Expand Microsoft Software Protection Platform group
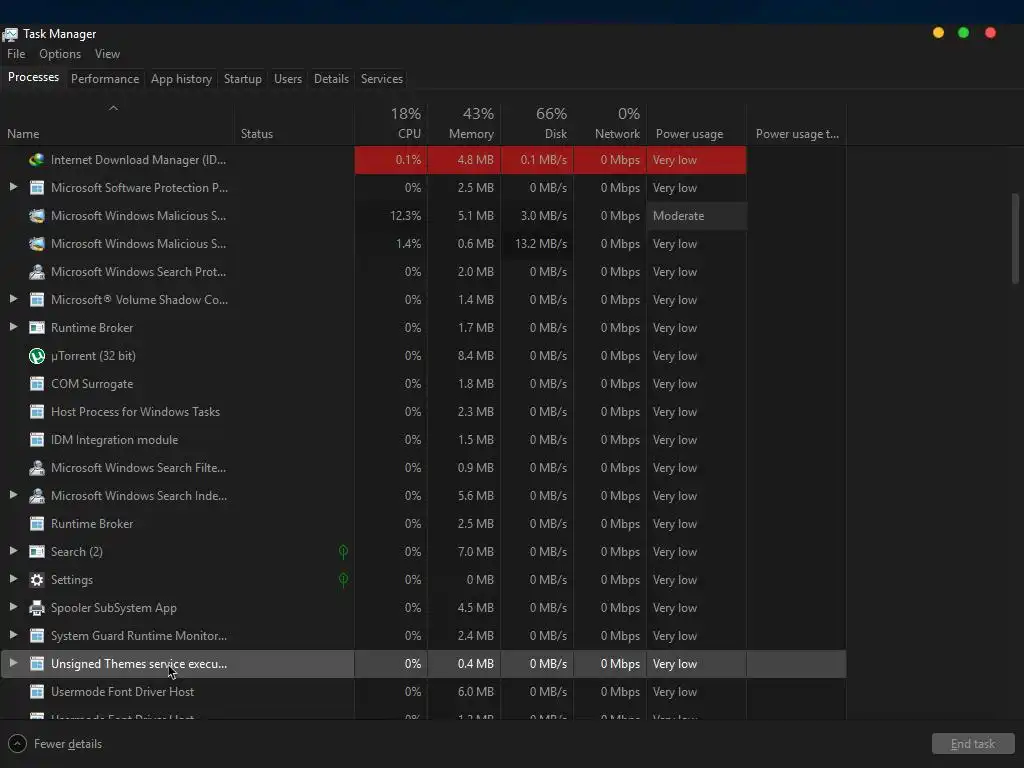This screenshot has width=1024, height=768. click(x=13, y=187)
